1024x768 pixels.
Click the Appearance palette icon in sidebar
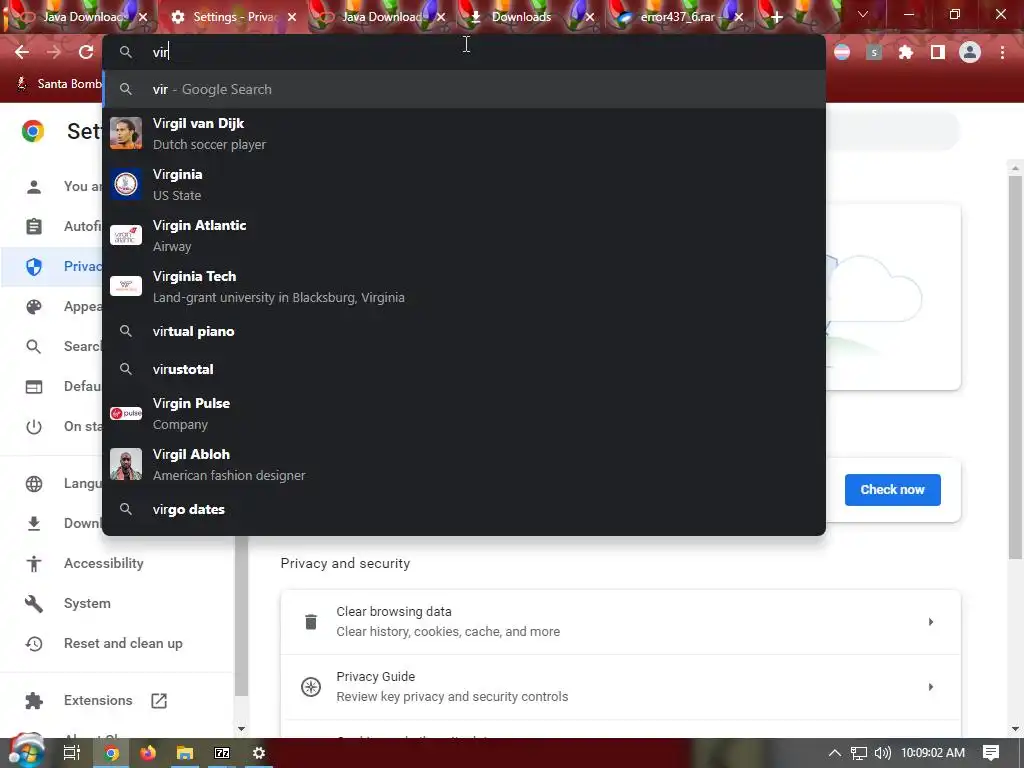[x=34, y=307]
